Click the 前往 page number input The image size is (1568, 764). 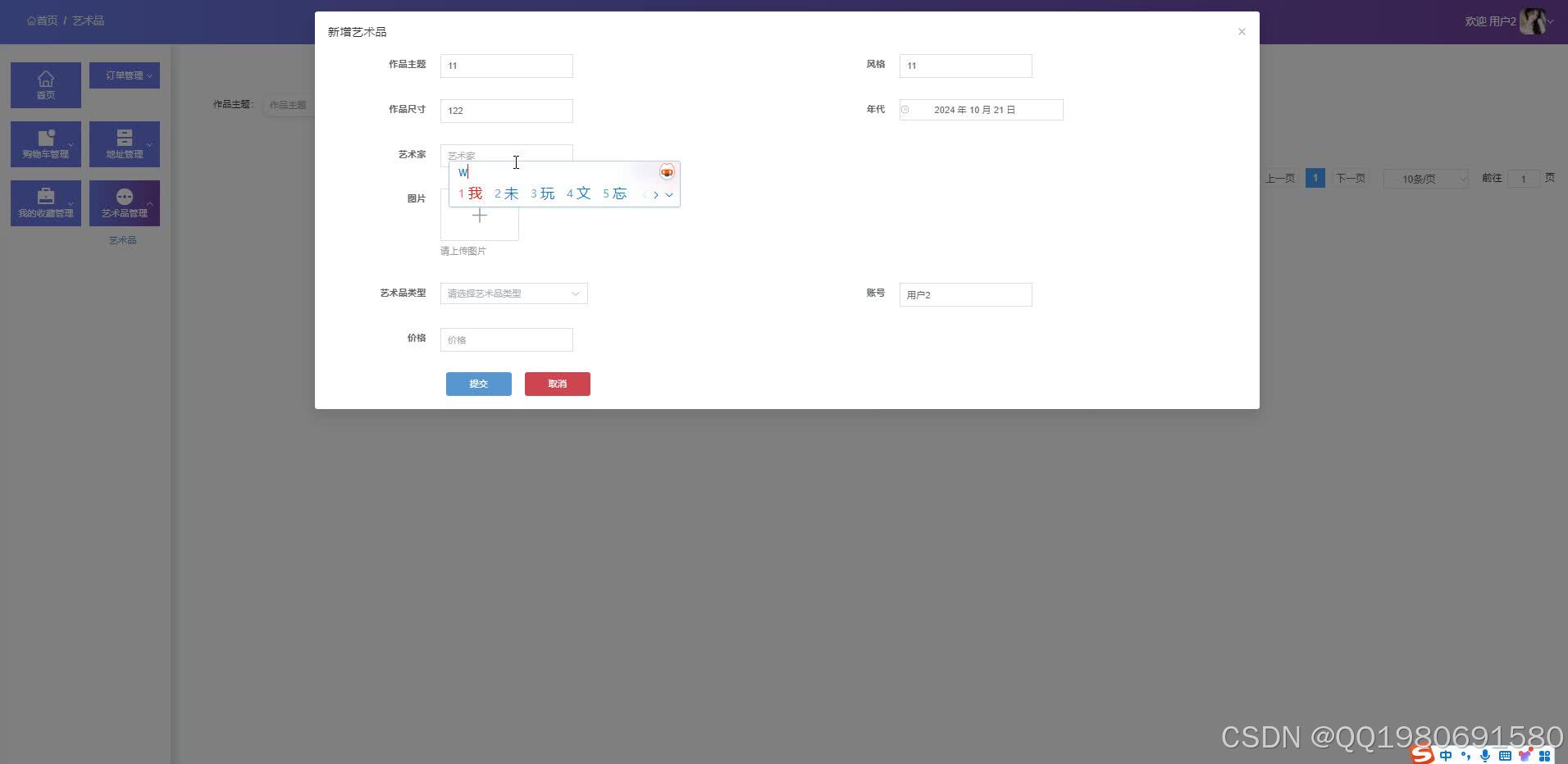pyautogui.click(x=1524, y=179)
